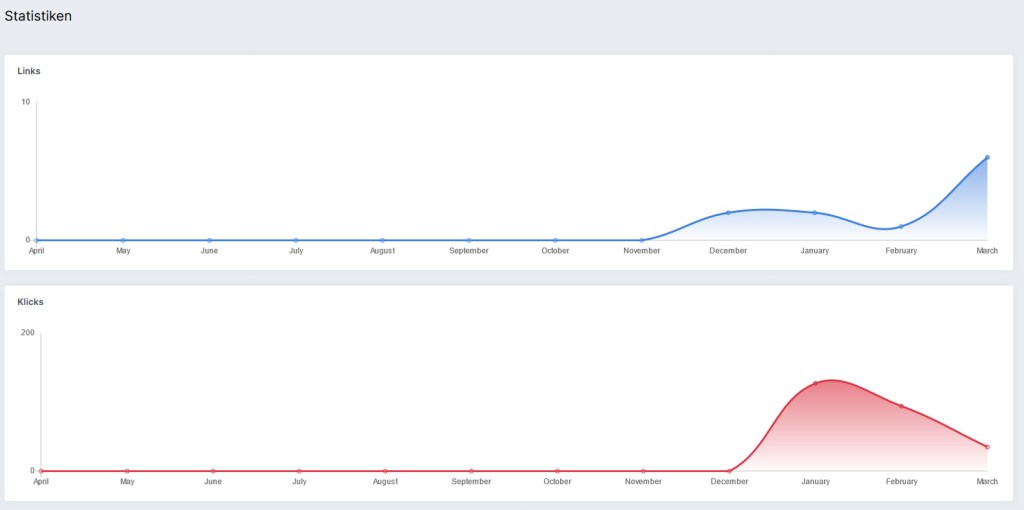Click the October axis label in Klicks chart
Image resolution: width=1024 pixels, height=510 pixels.
pos(557,482)
